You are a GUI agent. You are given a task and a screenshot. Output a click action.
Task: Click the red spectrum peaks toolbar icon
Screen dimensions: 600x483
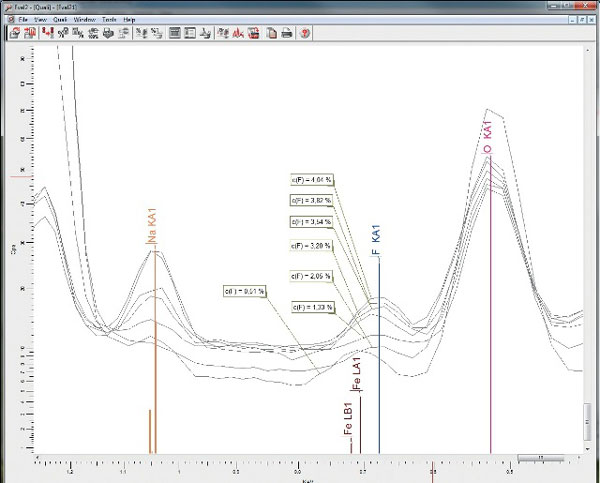[x=237, y=33]
